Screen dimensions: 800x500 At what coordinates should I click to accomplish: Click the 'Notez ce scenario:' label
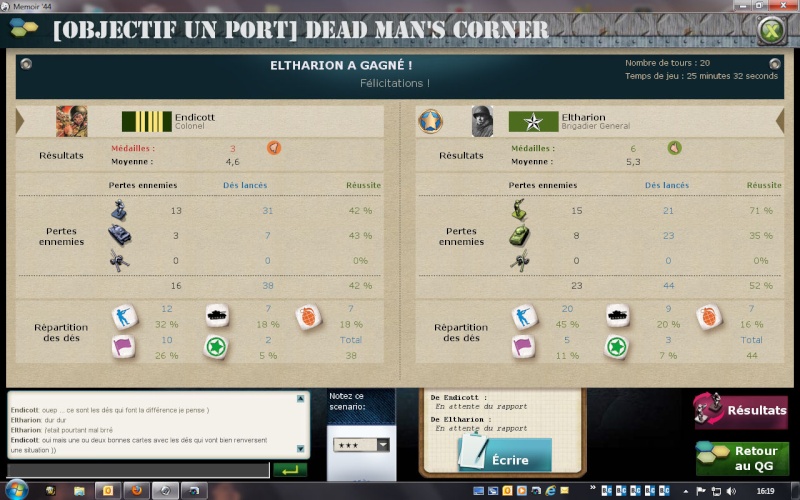[347, 401]
